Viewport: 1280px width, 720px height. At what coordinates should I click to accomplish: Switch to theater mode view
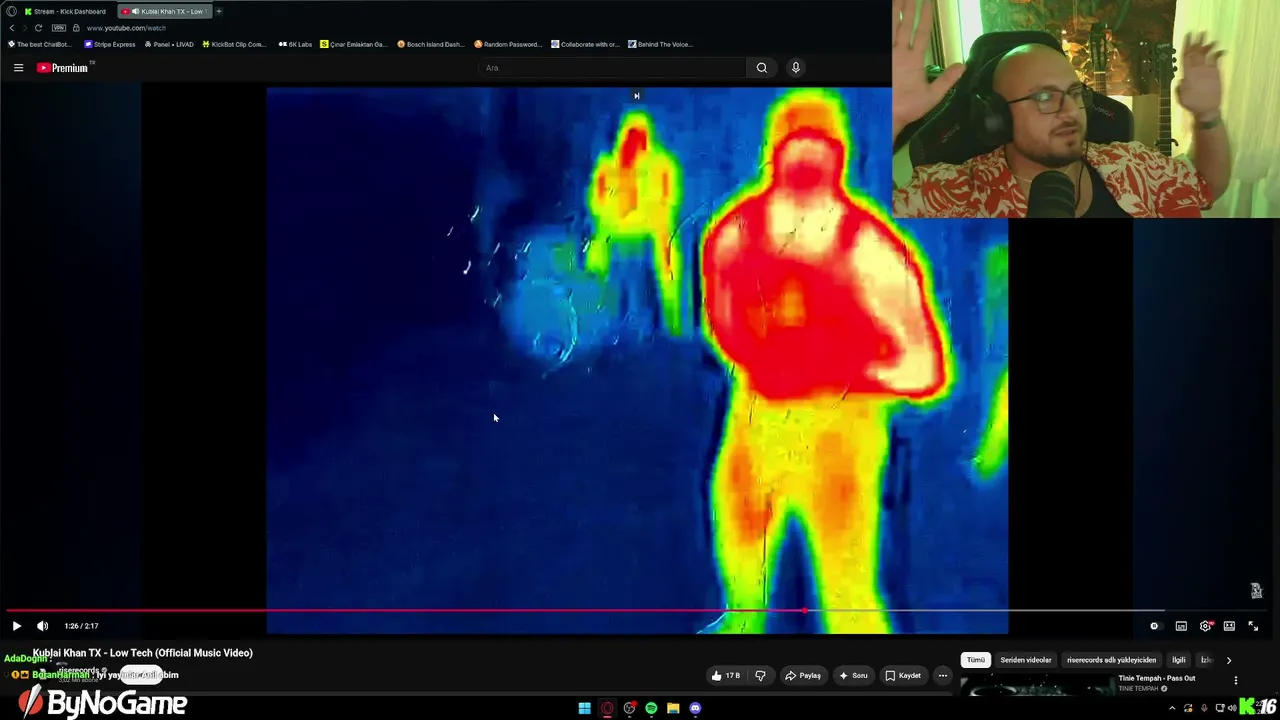click(x=1229, y=626)
